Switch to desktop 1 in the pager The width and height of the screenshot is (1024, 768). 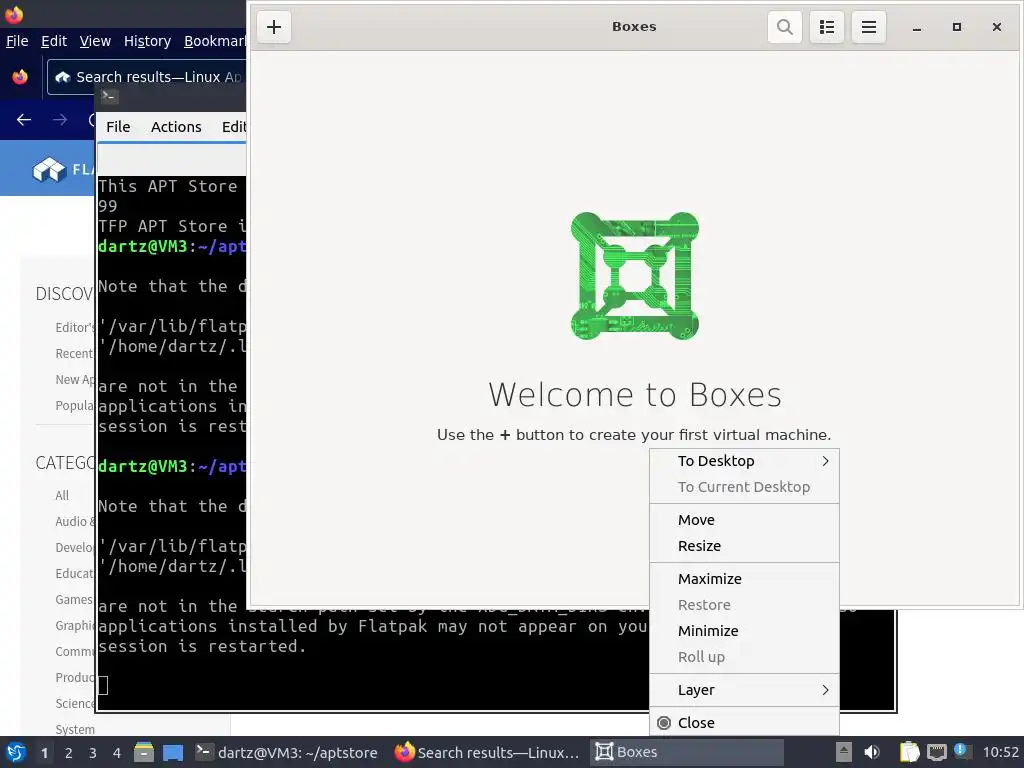click(44, 753)
